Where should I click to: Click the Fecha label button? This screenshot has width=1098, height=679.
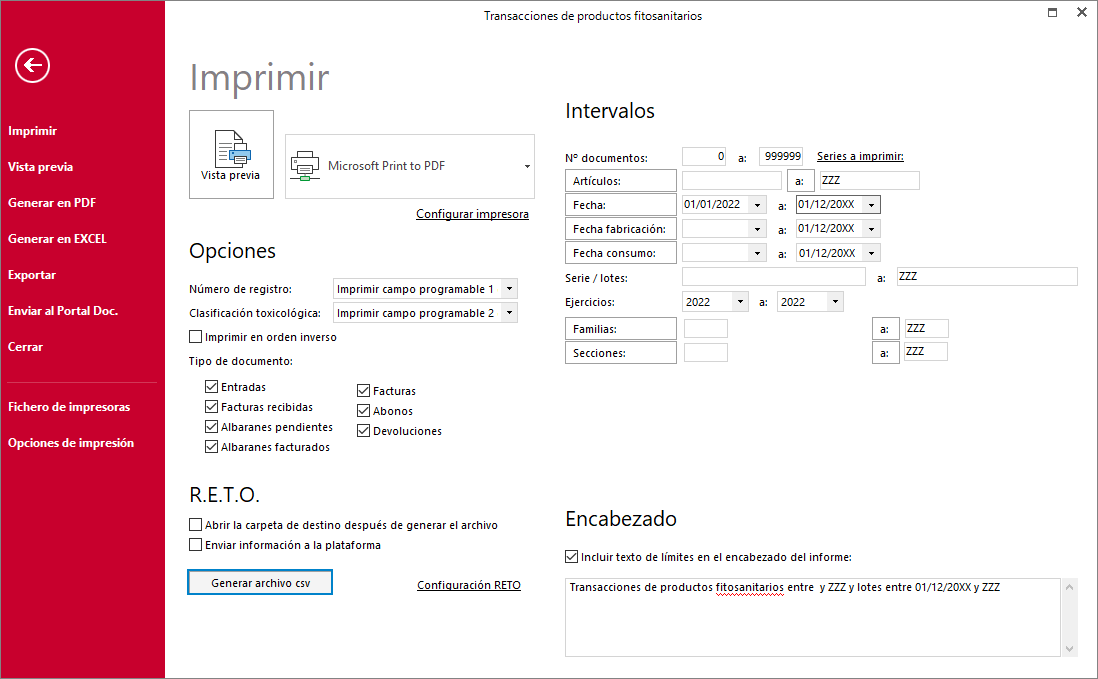pos(620,205)
